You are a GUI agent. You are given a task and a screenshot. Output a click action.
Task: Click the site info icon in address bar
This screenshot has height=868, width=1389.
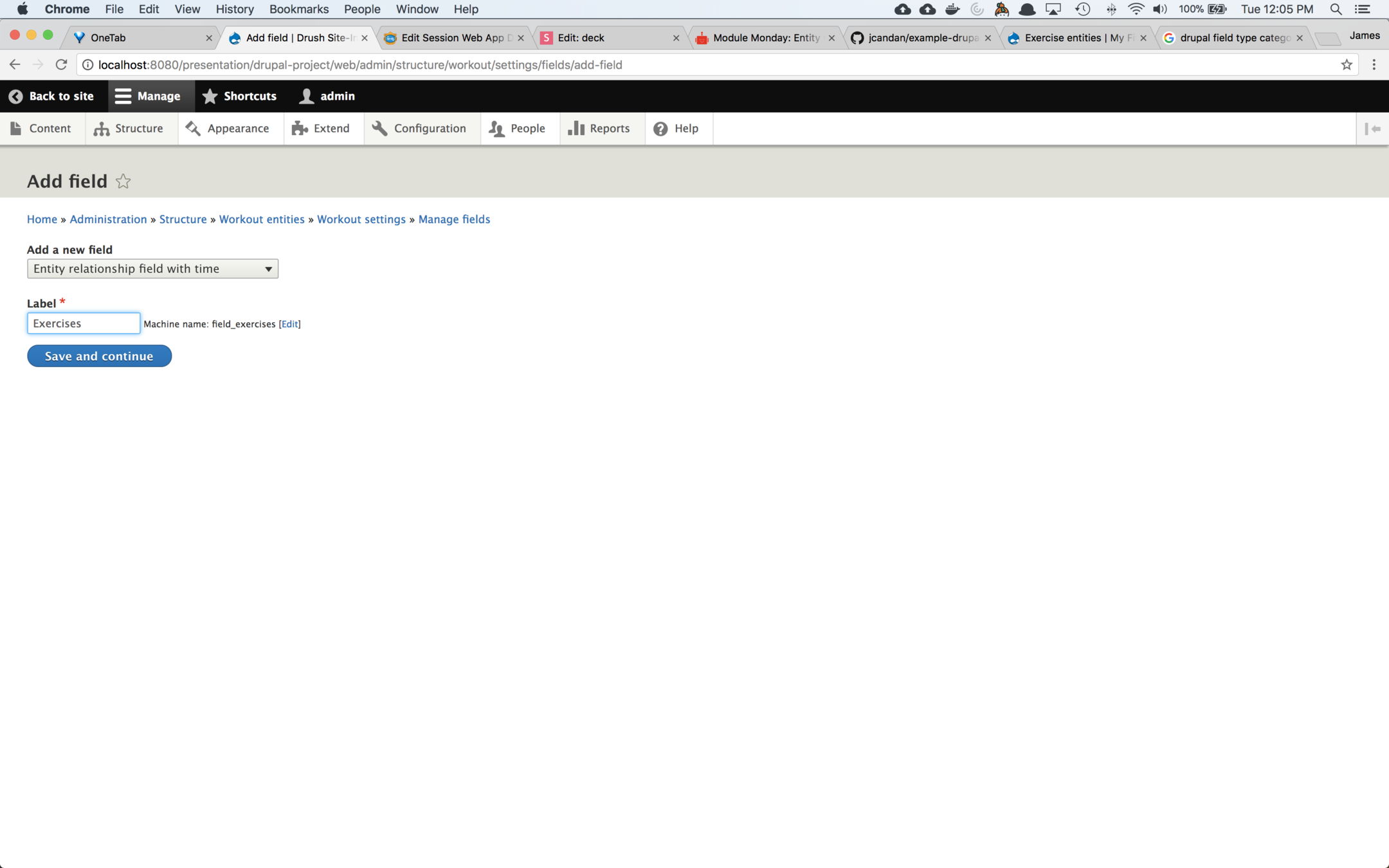pyautogui.click(x=88, y=64)
